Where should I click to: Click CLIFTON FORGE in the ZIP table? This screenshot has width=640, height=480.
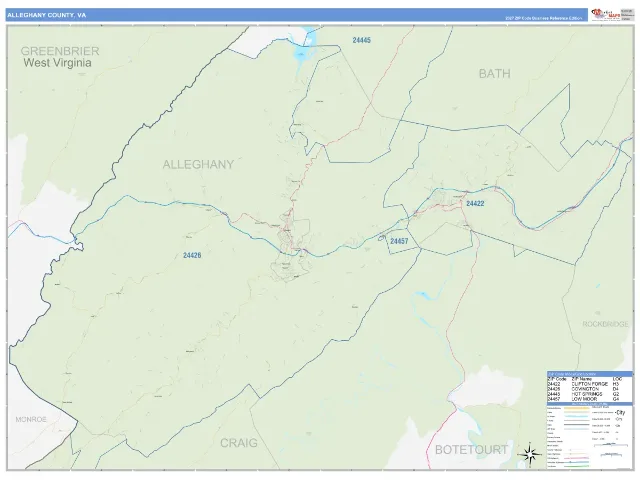pyautogui.click(x=589, y=384)
